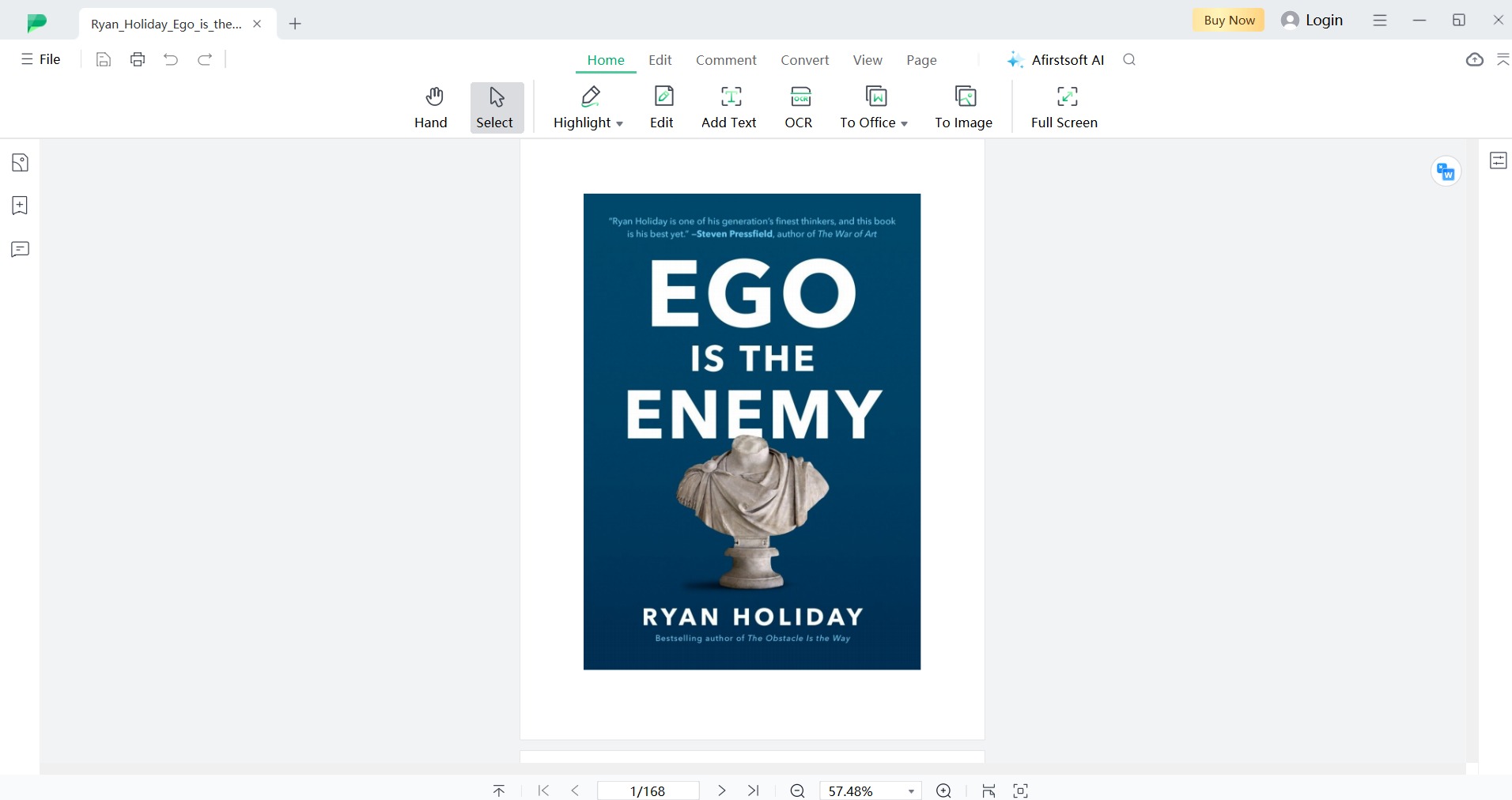1512x800 pixels.
Task: Launch Afirstsoft AI assistant
Action: click(1056, 60)
